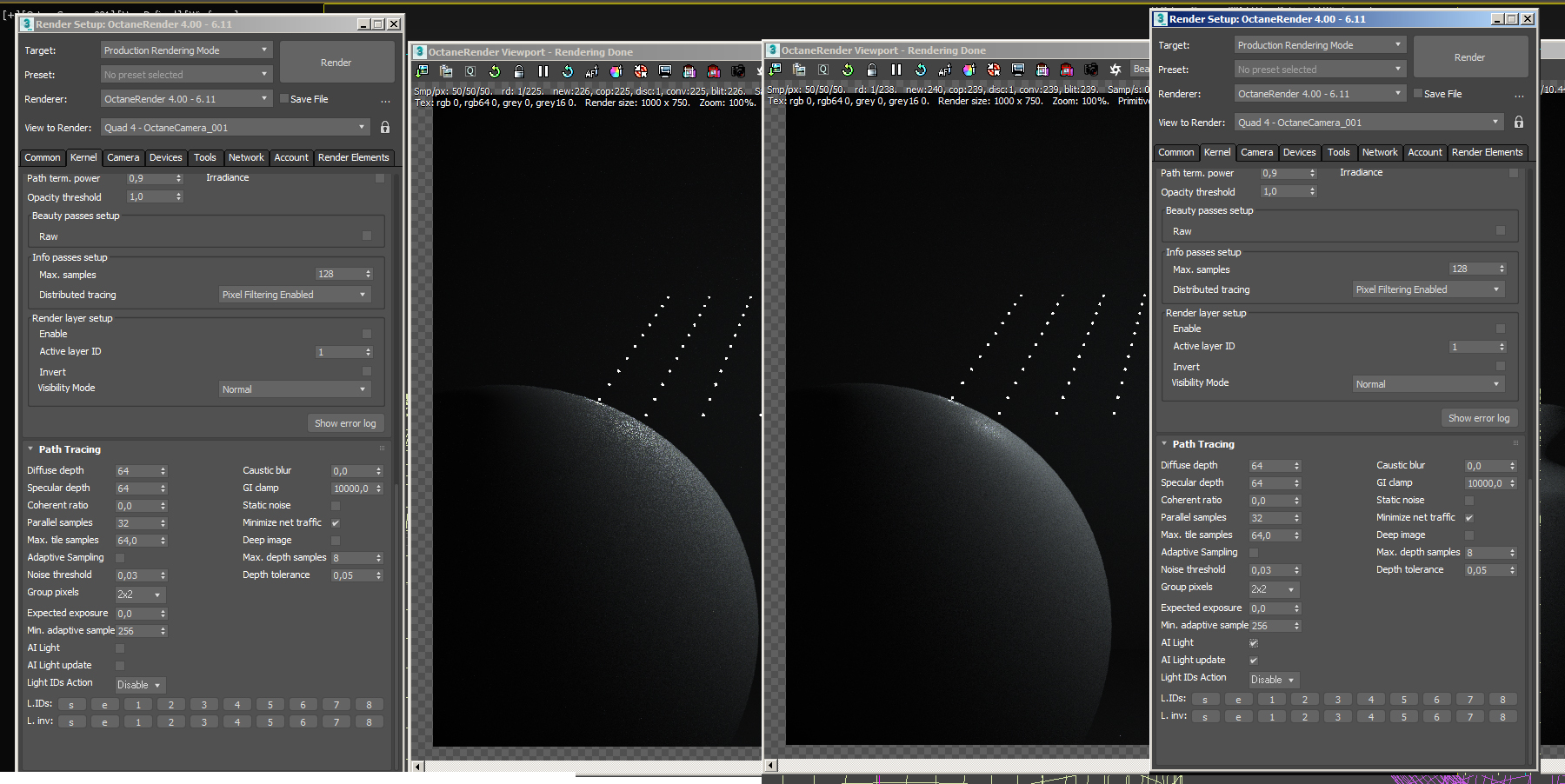This screenshot has height=784, width=1565.
Task: Click the camera icon in left viewport toolbar
Action: tap(738, 71)
